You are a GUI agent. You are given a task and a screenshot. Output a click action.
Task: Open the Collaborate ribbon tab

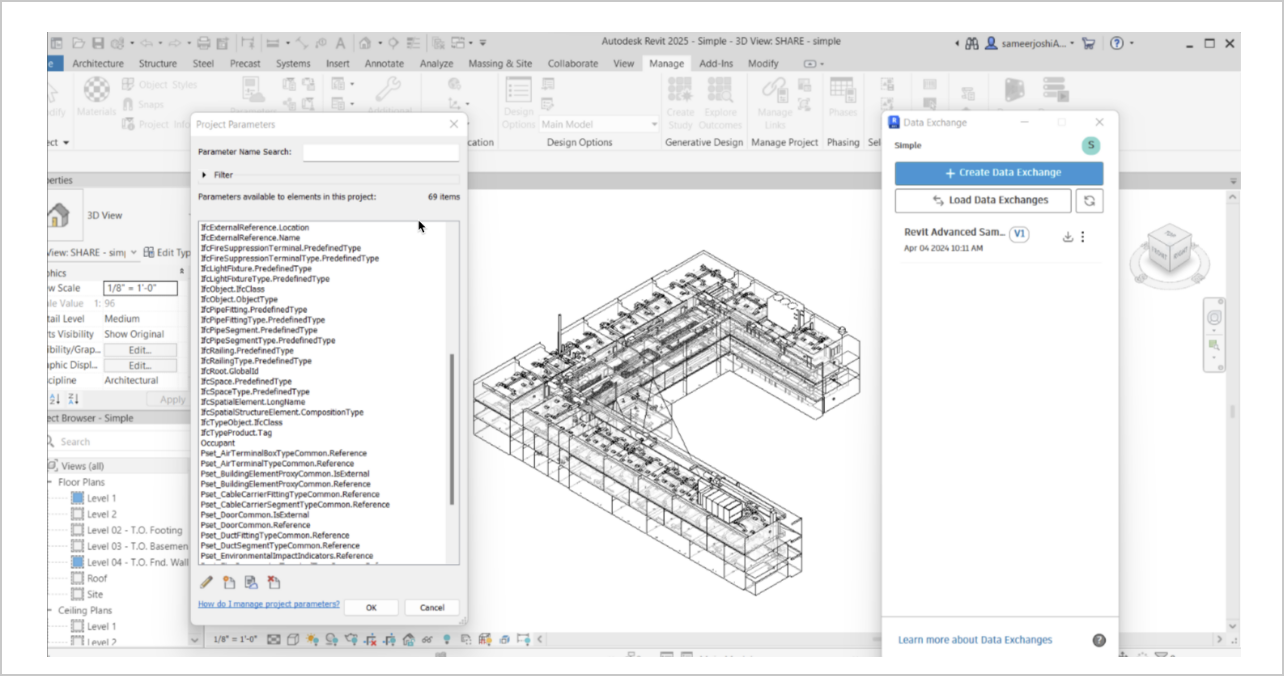pos(572,64)
